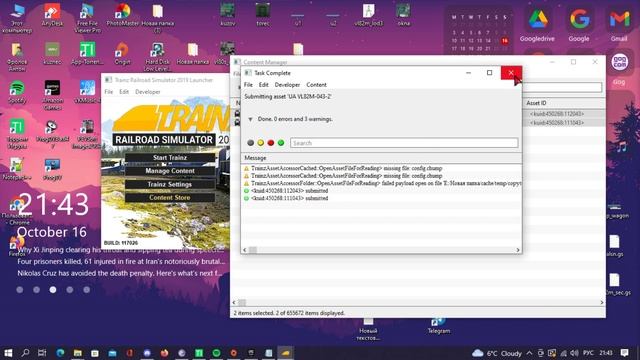
Task: Open the notification center icon
Action: pyautogui.click(x=624, y=353)
